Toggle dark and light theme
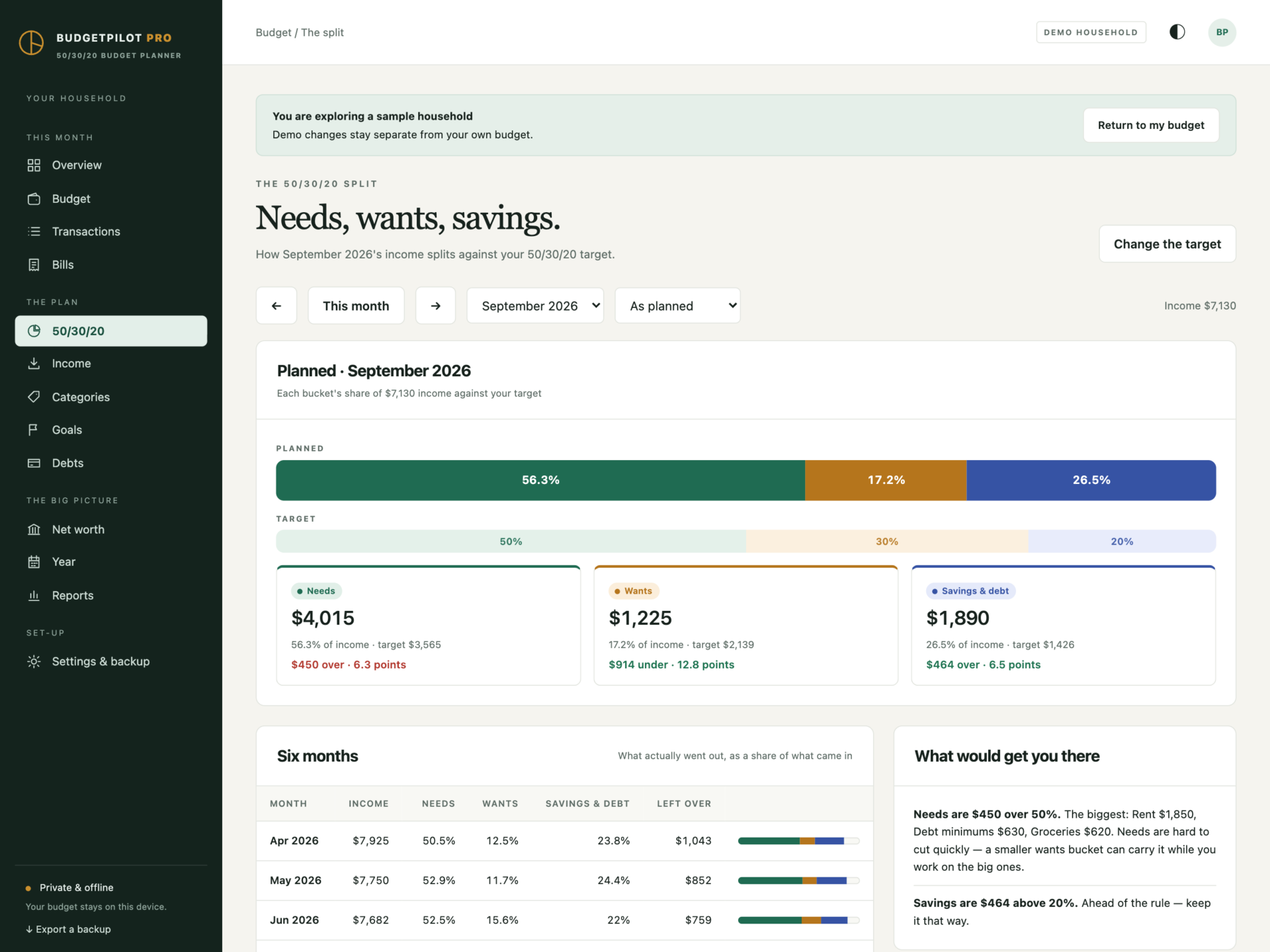 tap(1177, 32)
